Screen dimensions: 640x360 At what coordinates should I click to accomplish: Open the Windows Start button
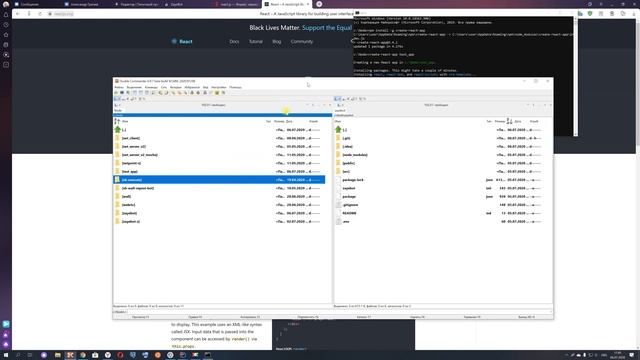6,355
